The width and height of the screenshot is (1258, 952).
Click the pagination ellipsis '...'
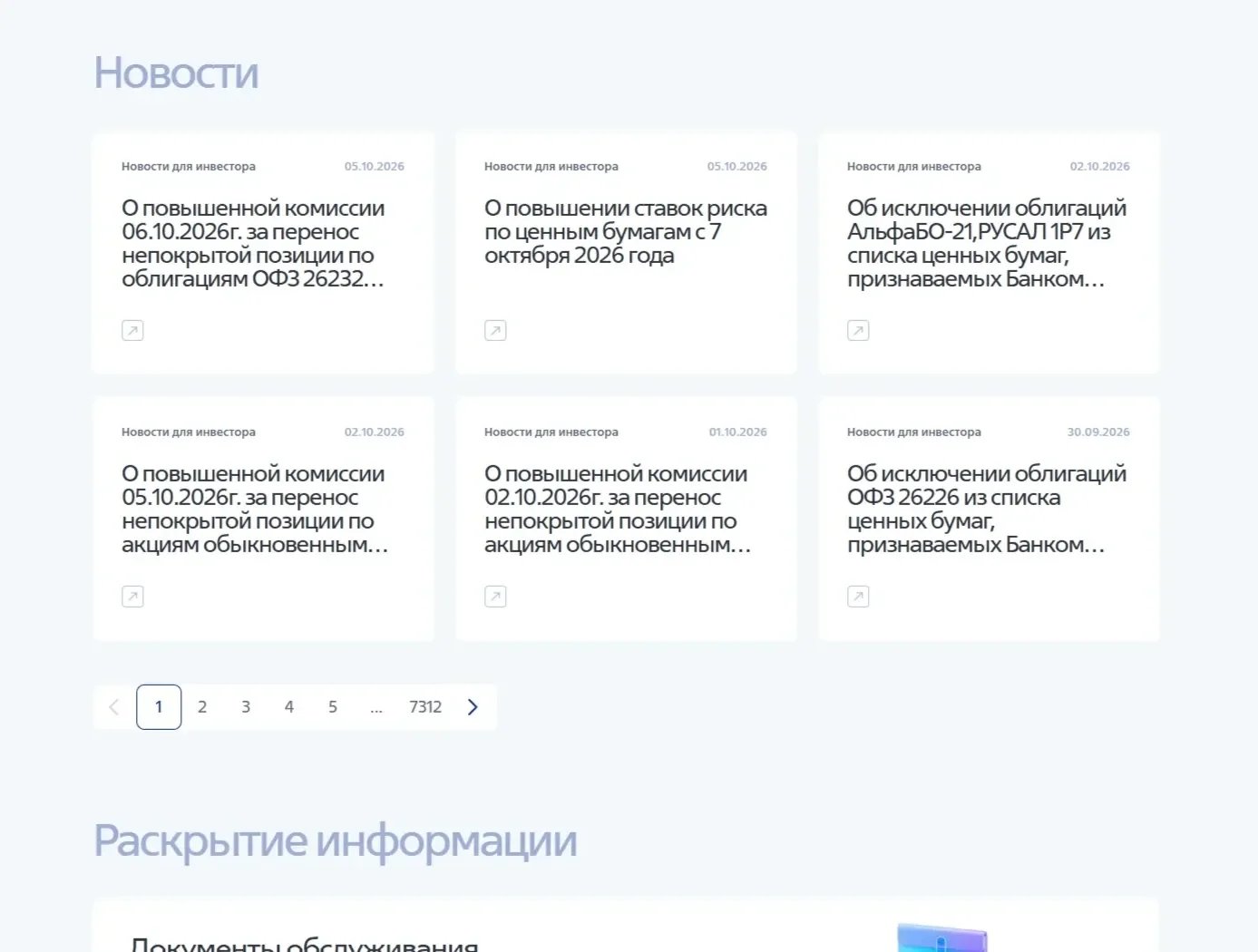pyautogui.click(x=376, y=707)
